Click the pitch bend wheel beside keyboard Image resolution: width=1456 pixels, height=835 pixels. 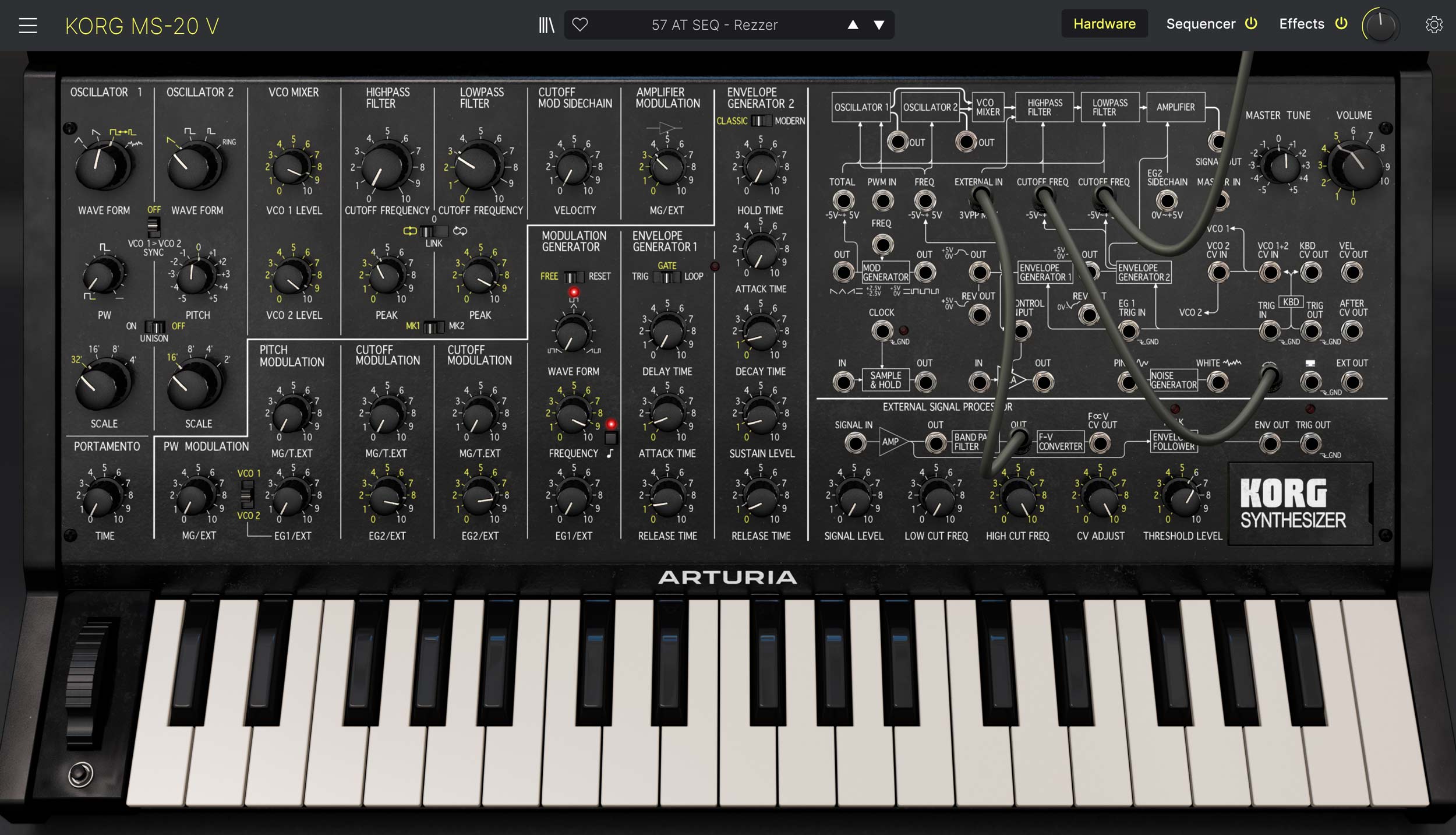(84, 682)
